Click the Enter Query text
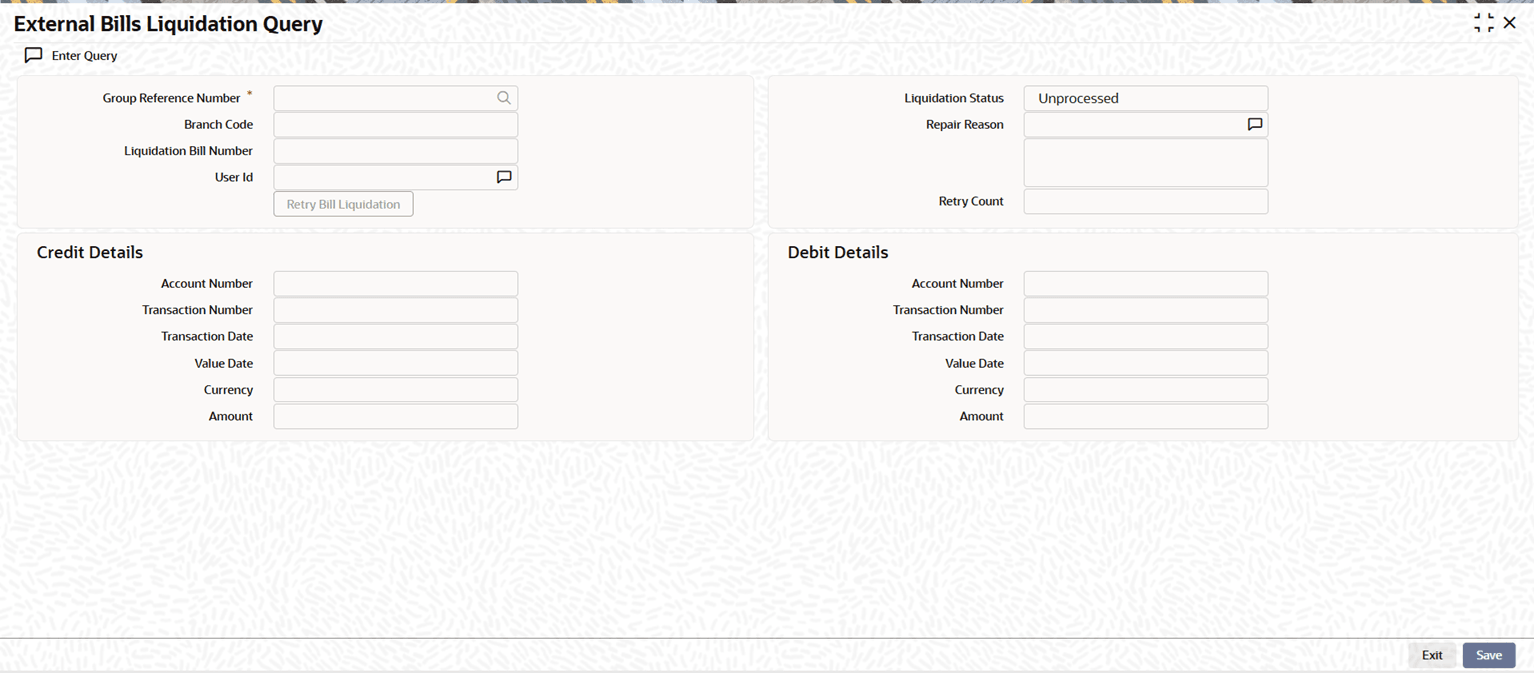The height and width of the screenshot is (673, 1534). click(84, 56)
